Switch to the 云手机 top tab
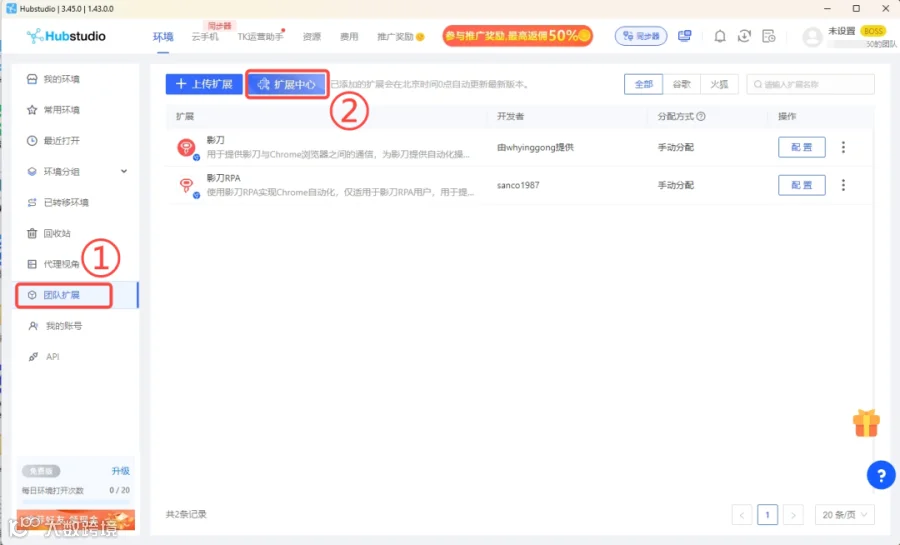 point(205,37)
